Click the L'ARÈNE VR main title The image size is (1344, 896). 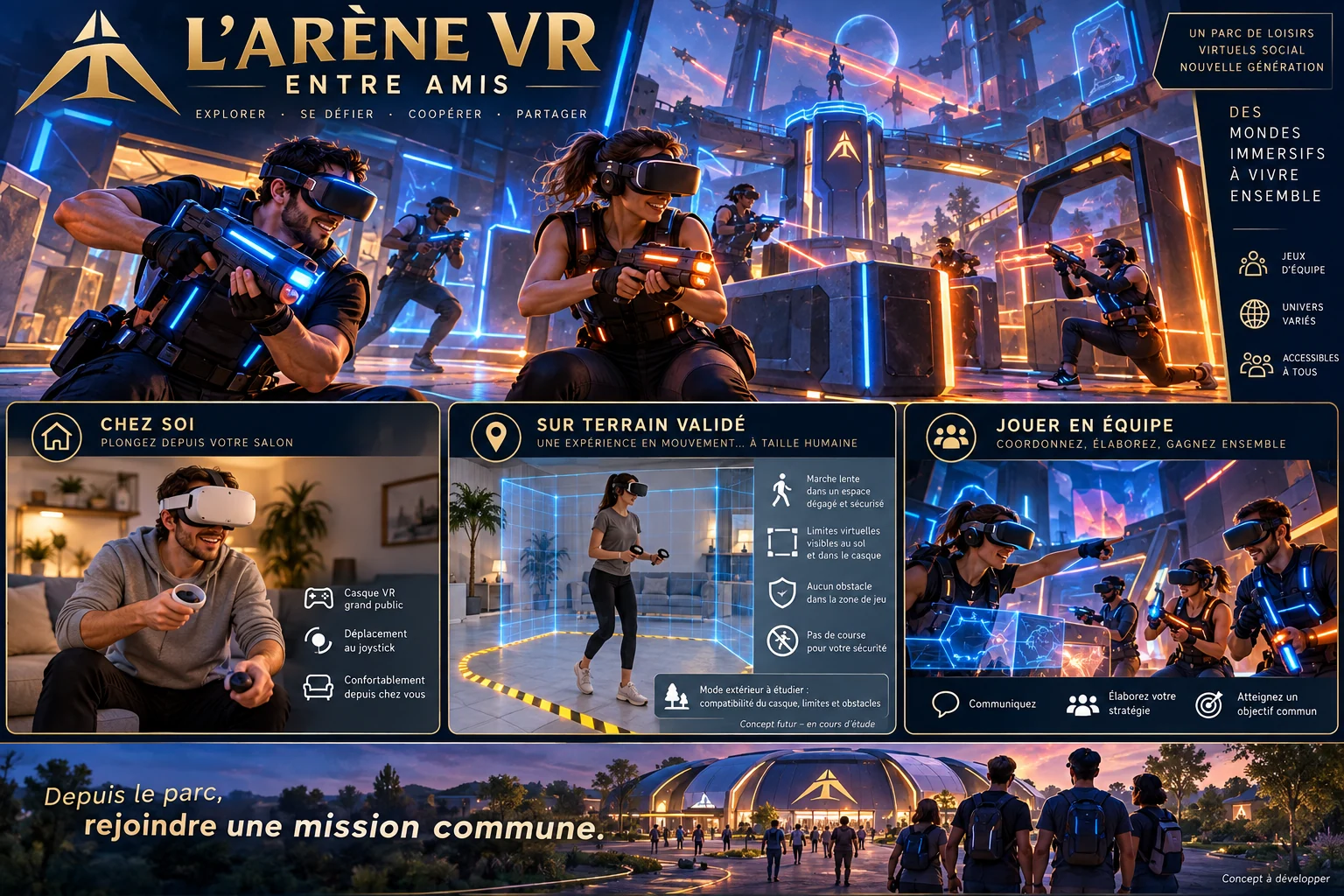[392, 41]
